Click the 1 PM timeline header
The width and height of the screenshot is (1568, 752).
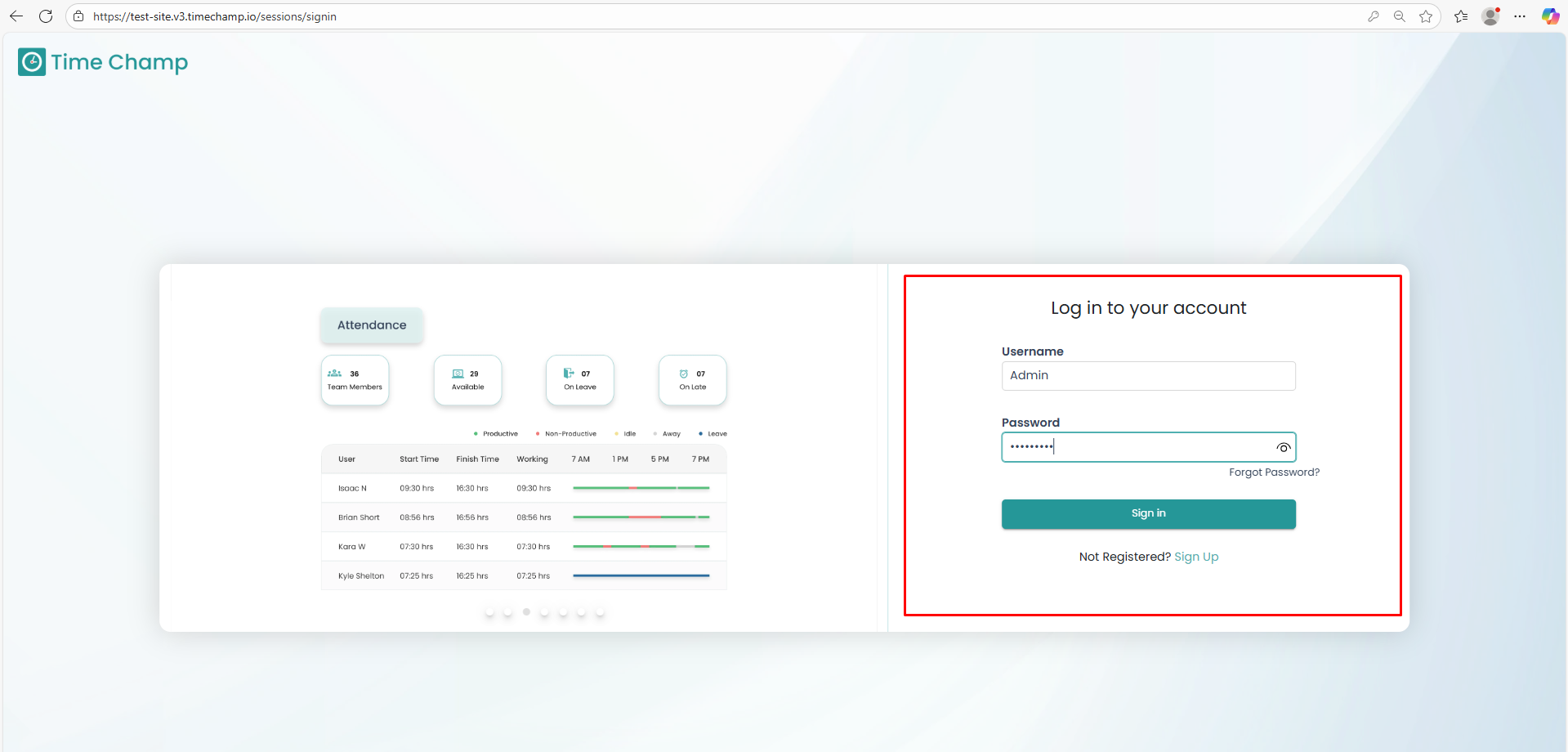(x=621, y=459)
